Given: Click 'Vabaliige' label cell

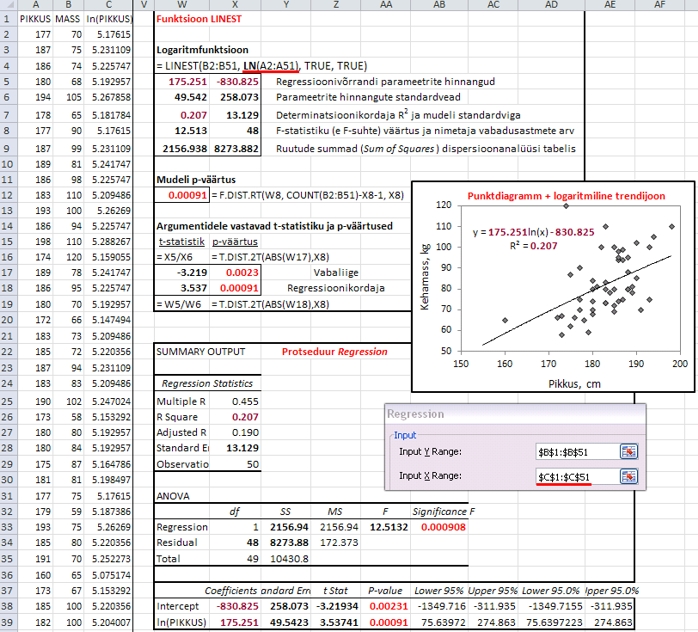Looking at the screenshot, I should [336, 272].
